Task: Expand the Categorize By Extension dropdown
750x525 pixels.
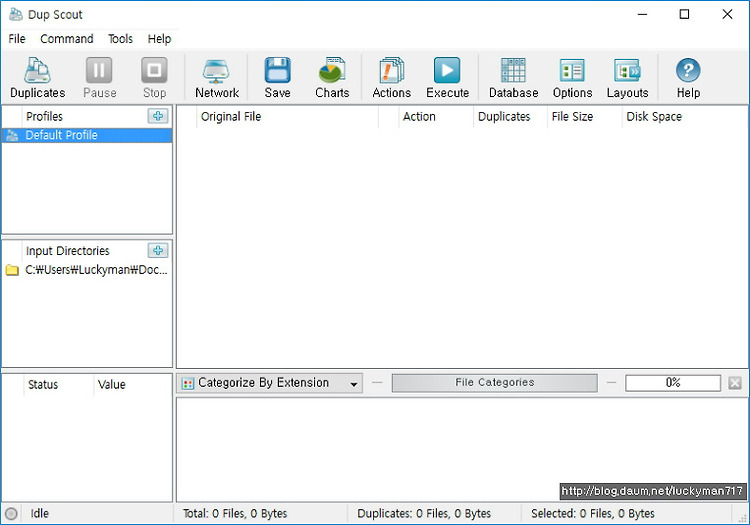Action: pos(270,383)
